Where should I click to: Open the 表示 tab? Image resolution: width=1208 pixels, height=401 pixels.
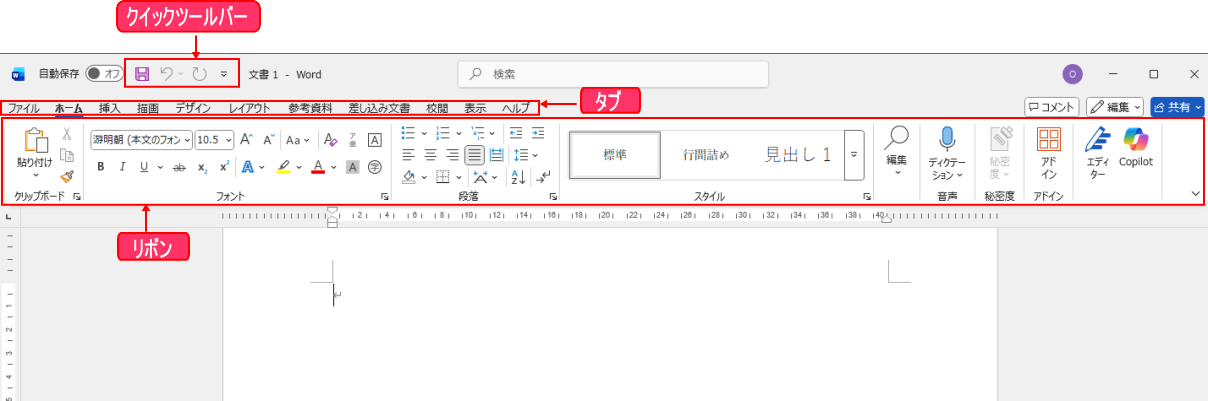click(x=475, y=107)
